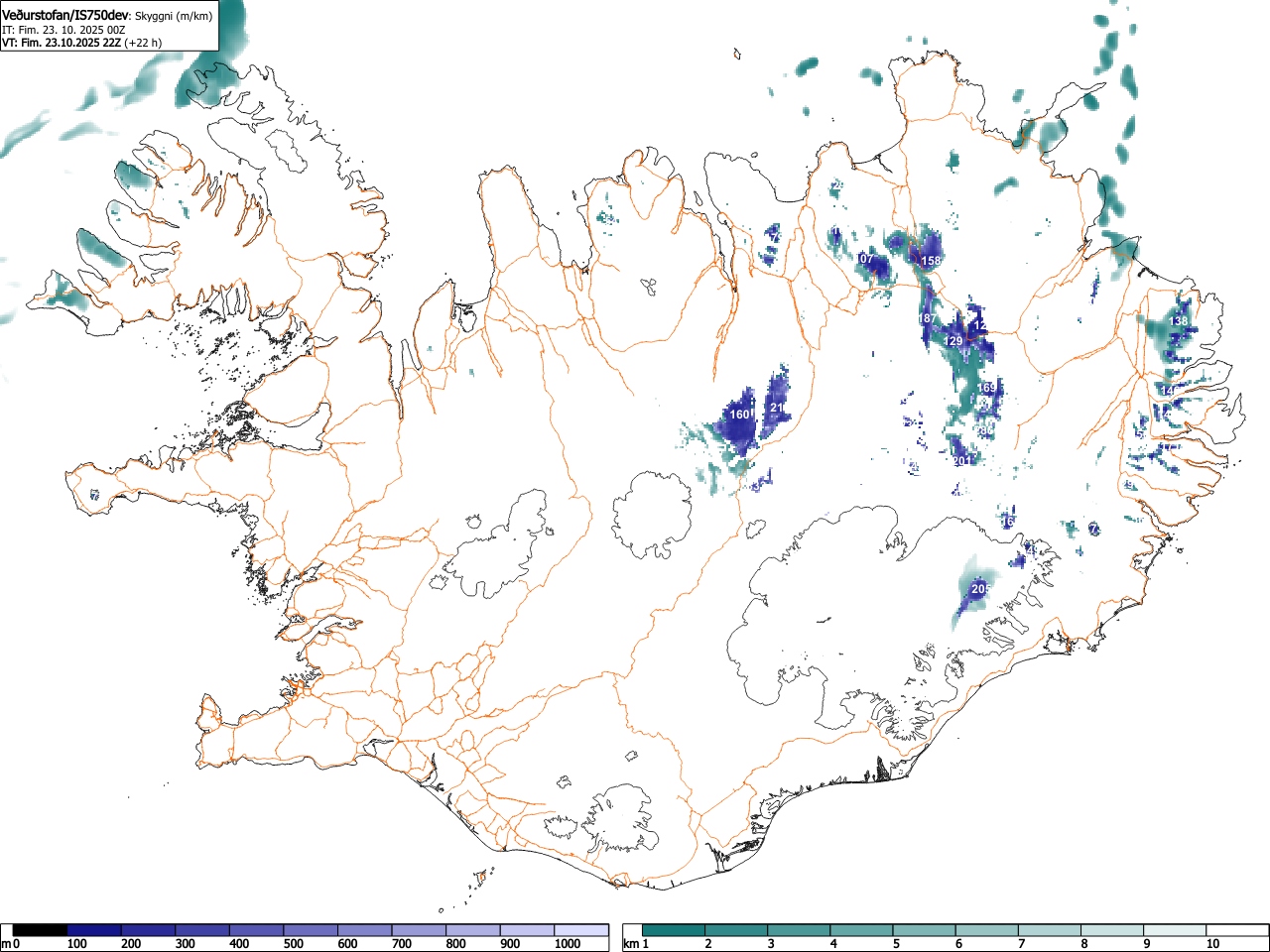This screenshot has width=1270, height=952.
Task: Click the '160' visibility value on map
Action: pyautogui.click(x=740, y=415)
